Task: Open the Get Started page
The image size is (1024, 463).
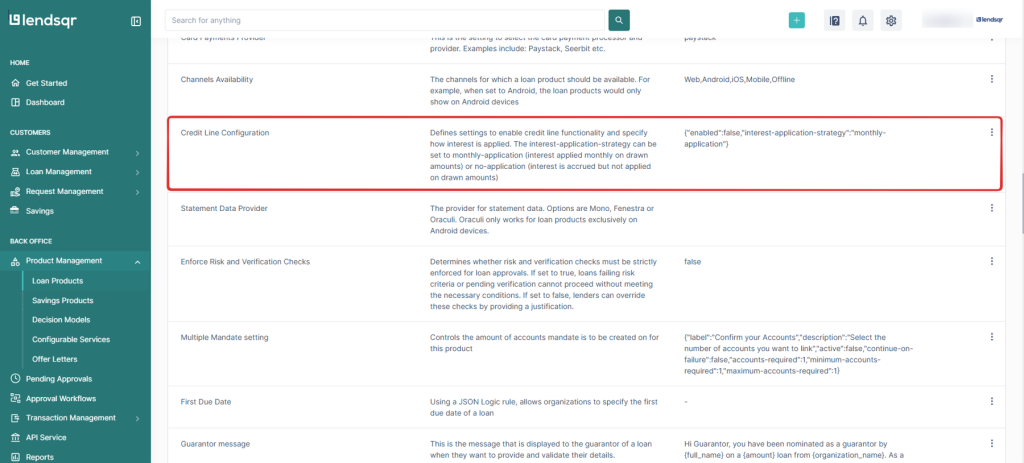Action: pos(46,83)
